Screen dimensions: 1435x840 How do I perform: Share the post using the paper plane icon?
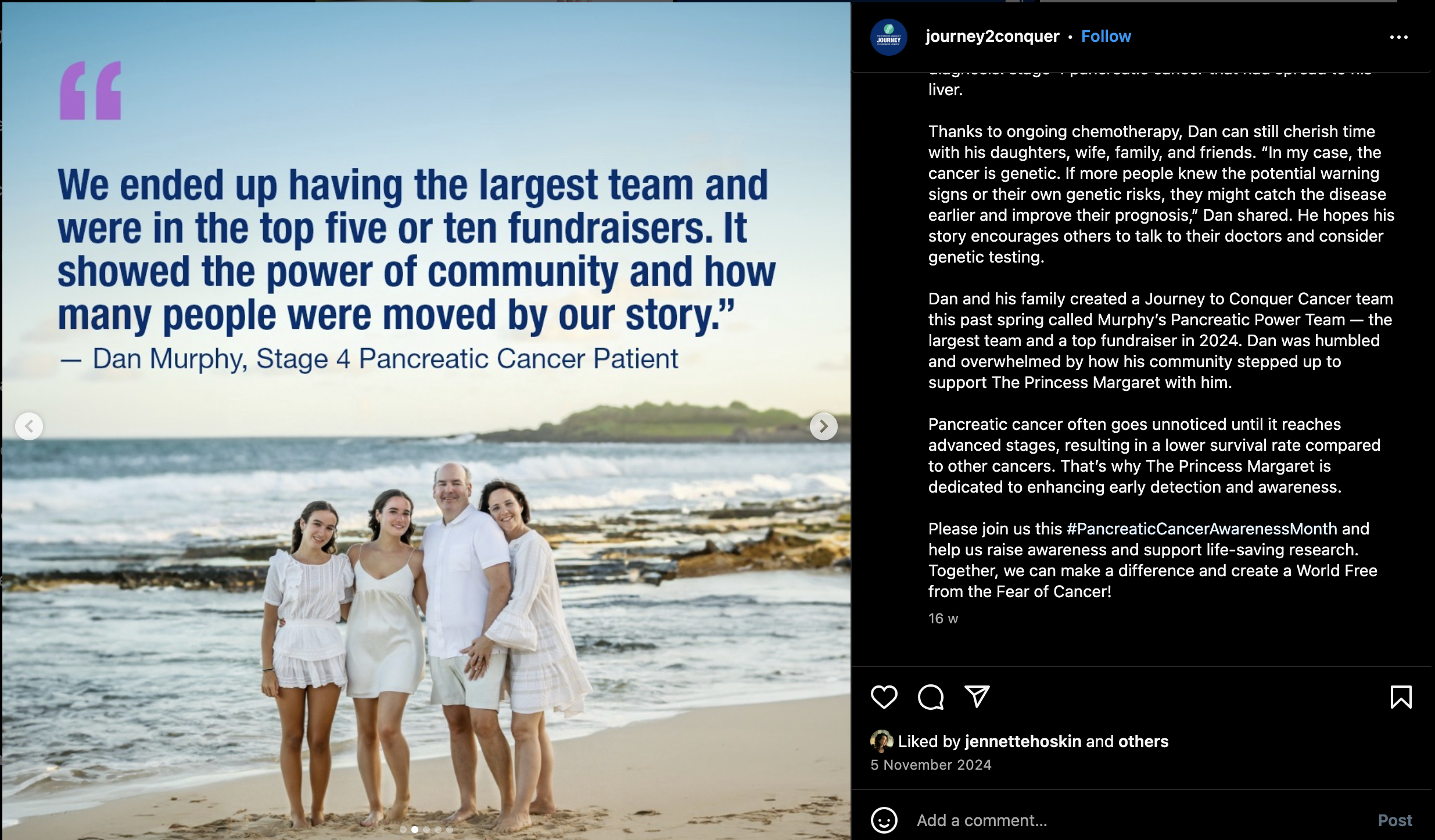(977, 696)
